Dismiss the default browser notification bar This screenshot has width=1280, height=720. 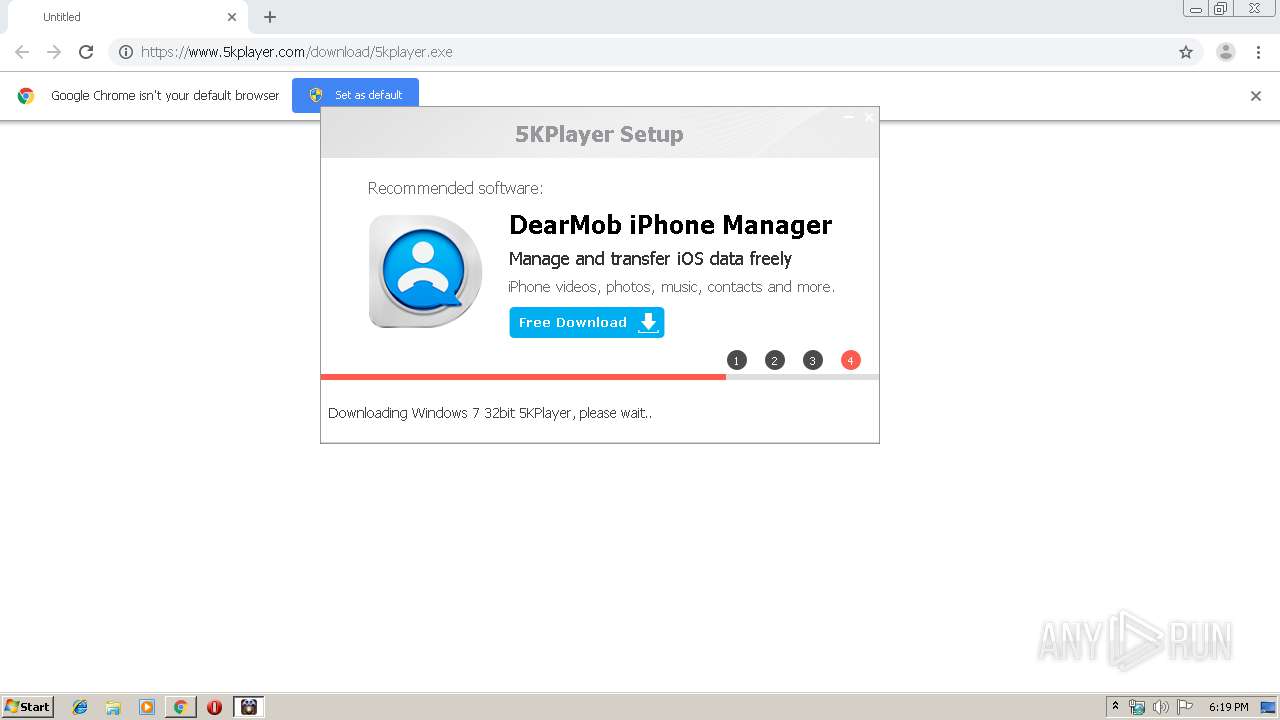1256,96
